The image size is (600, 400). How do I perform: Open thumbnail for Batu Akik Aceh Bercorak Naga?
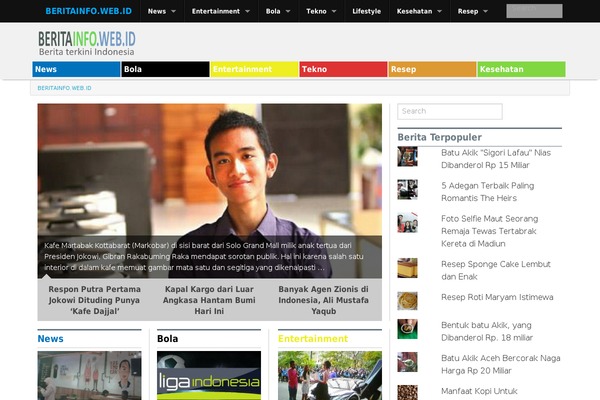coord(407,362)
